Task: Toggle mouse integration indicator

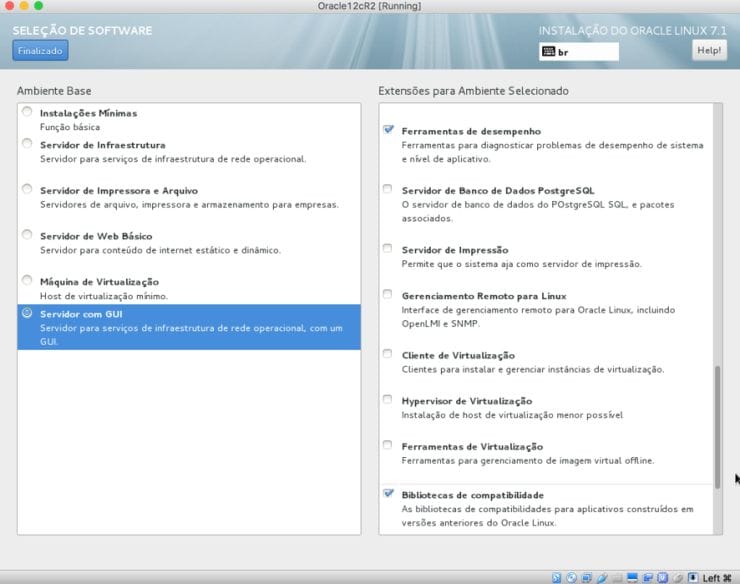Action: tap(678, 578)
